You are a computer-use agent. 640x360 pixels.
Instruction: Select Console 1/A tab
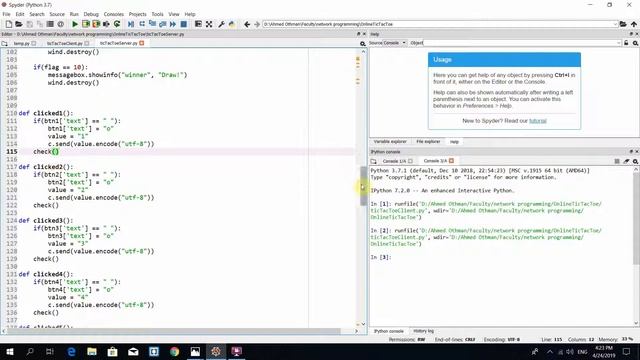point(394,161)
